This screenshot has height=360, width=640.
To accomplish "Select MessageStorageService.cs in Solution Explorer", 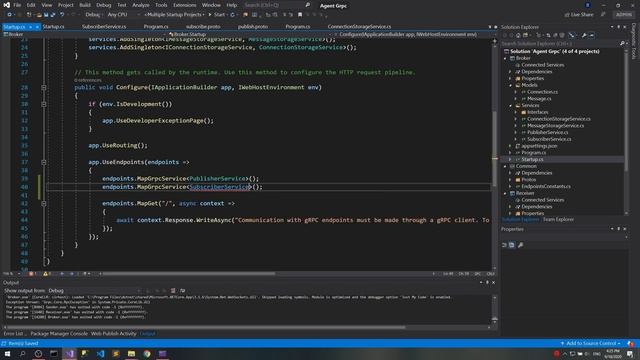I will tap(555, 126).
